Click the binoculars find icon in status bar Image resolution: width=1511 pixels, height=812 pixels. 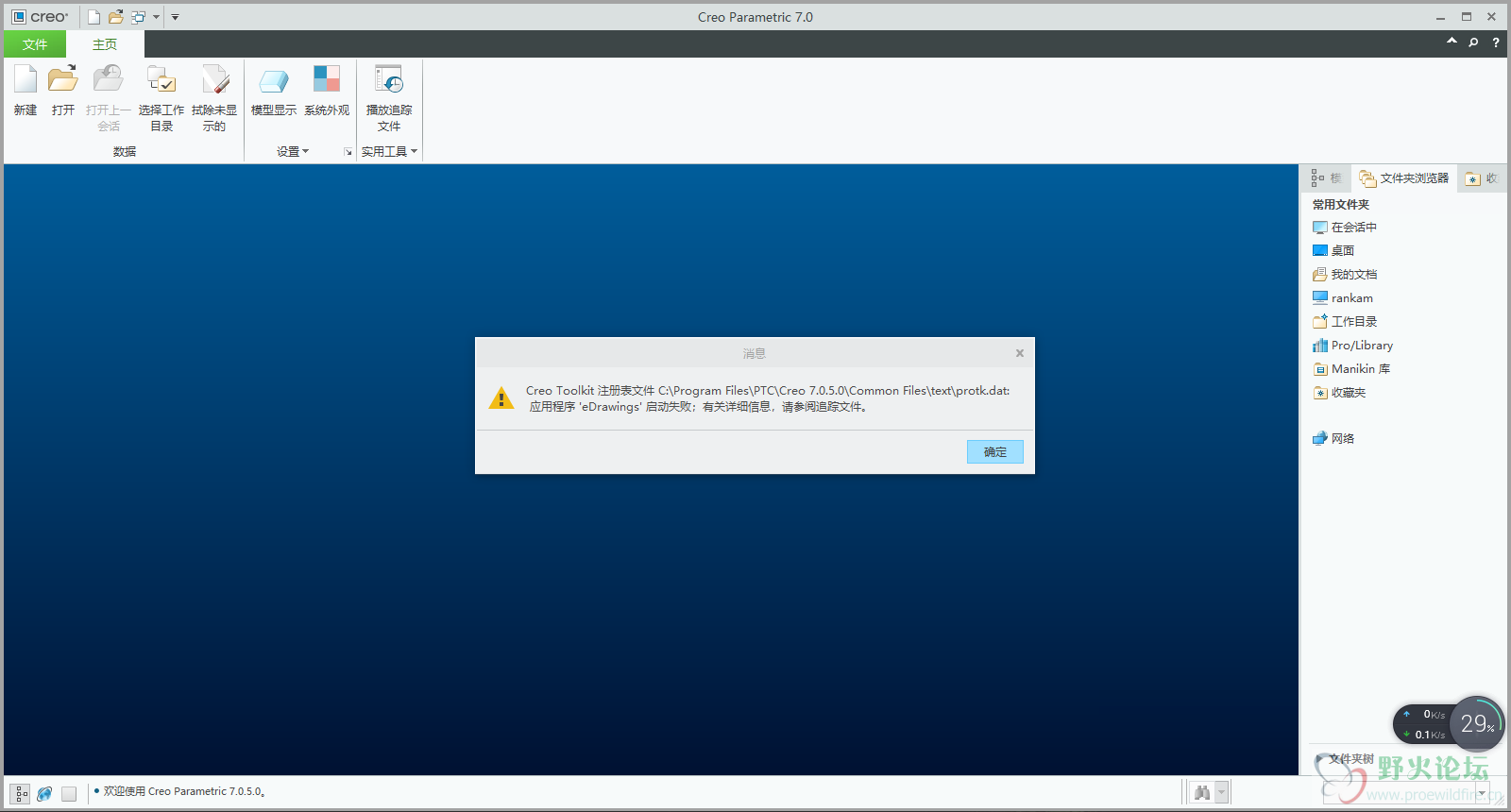click(1202, 792)
